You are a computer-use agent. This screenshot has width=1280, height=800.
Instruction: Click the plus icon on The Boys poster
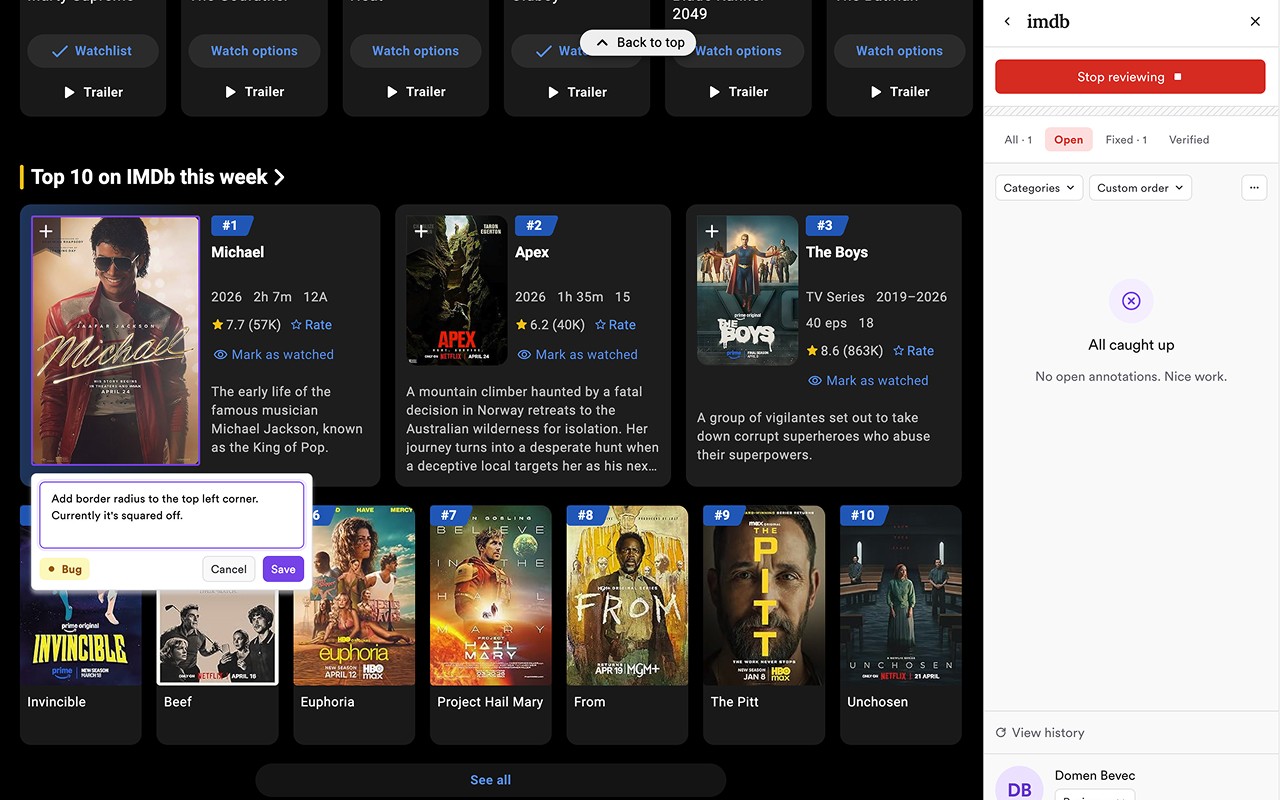(x=712, y=231)
